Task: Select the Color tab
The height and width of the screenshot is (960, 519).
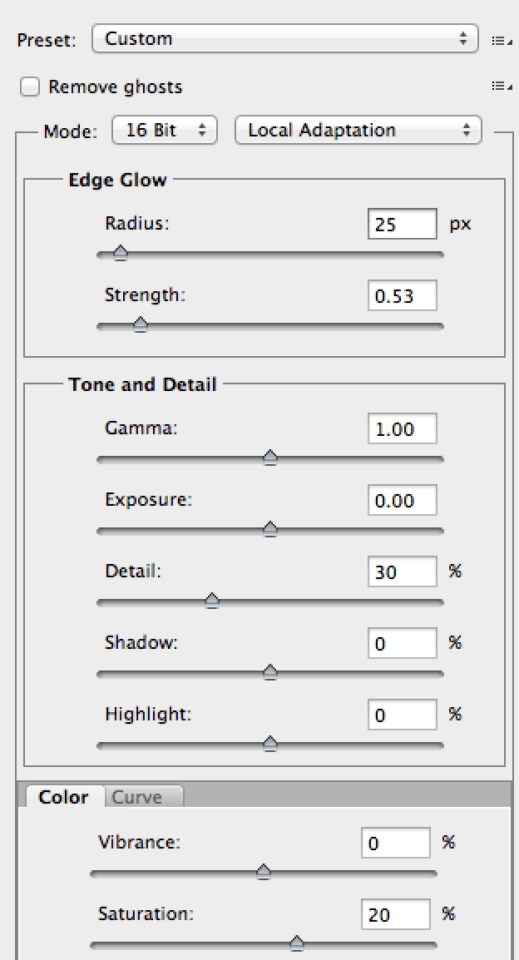Action: 65,797
